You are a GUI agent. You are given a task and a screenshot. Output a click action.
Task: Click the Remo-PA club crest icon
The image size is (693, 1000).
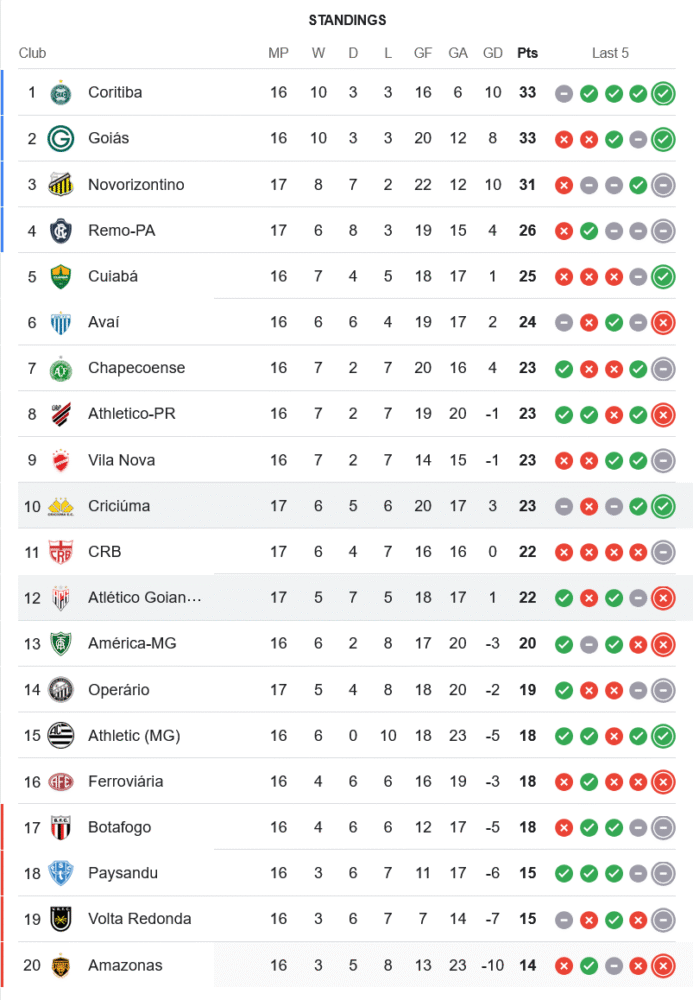(61, 231)
